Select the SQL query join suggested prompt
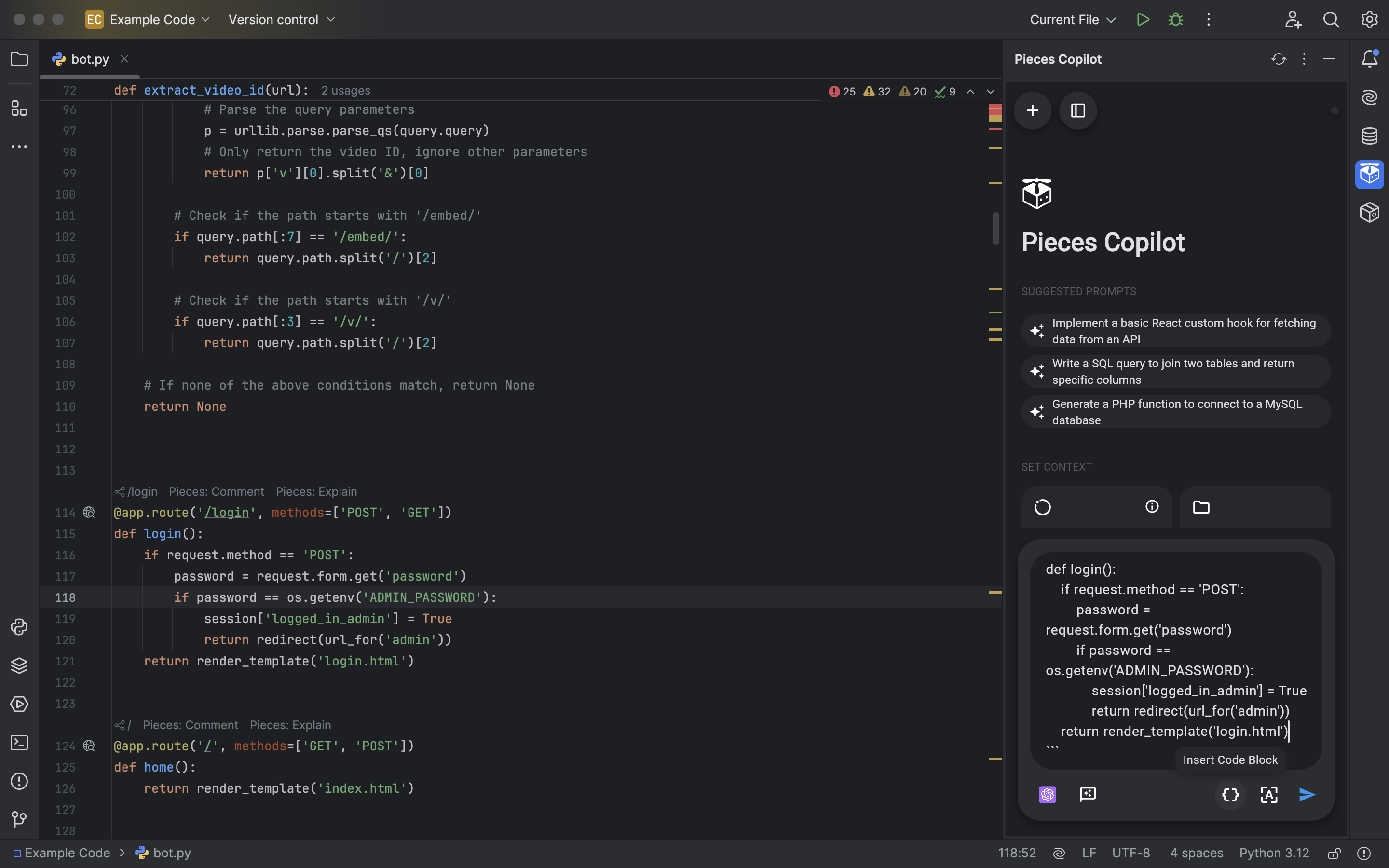Screen dimensions: 1389x868 (x=1175, y=371)
